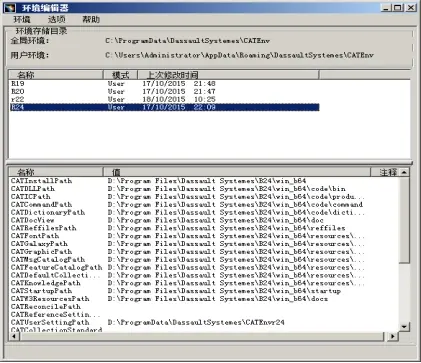
Task: Click the 21:48 modification time of B19
Action: 205,83
